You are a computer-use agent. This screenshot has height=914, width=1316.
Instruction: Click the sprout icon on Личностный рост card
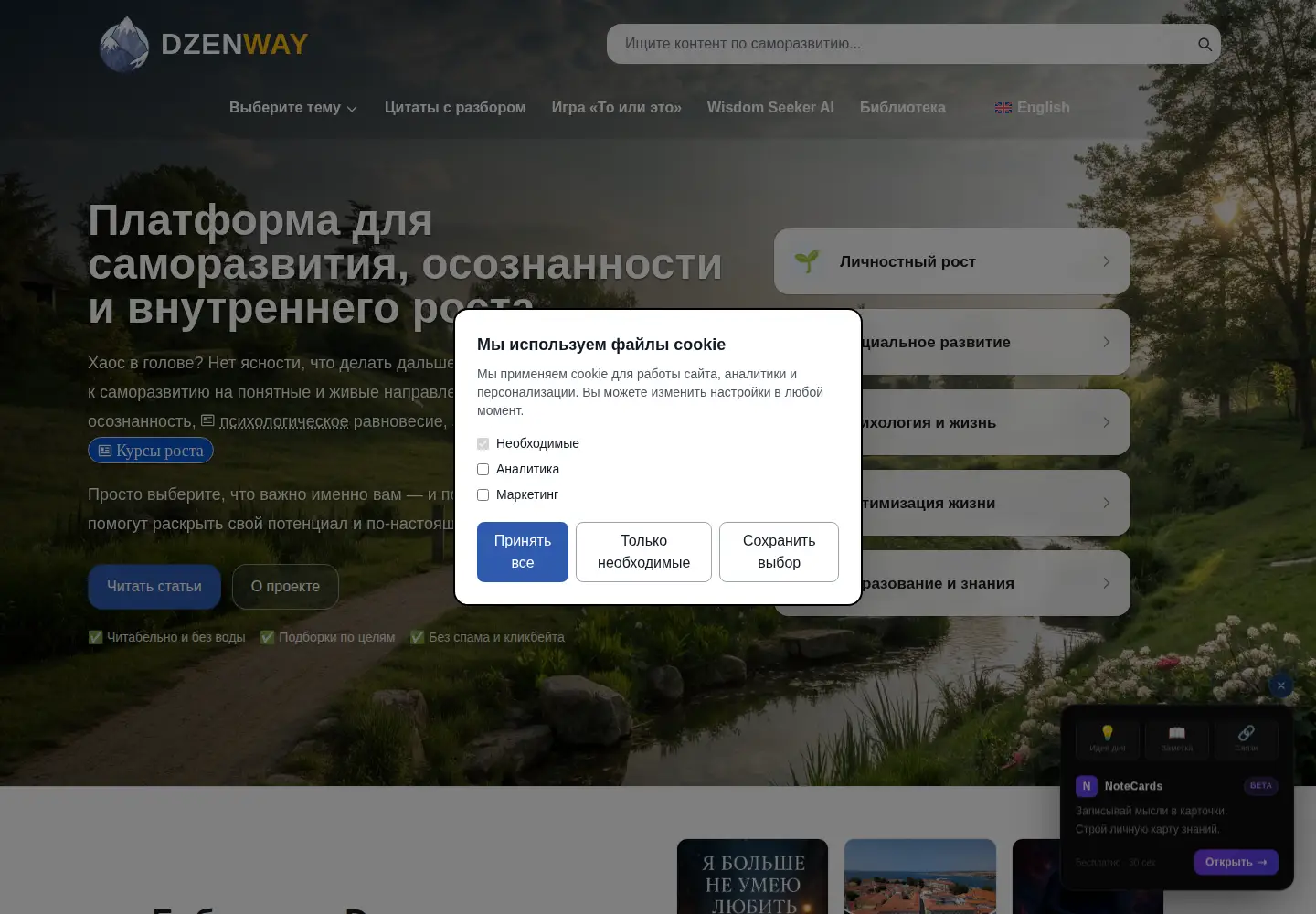807,261
